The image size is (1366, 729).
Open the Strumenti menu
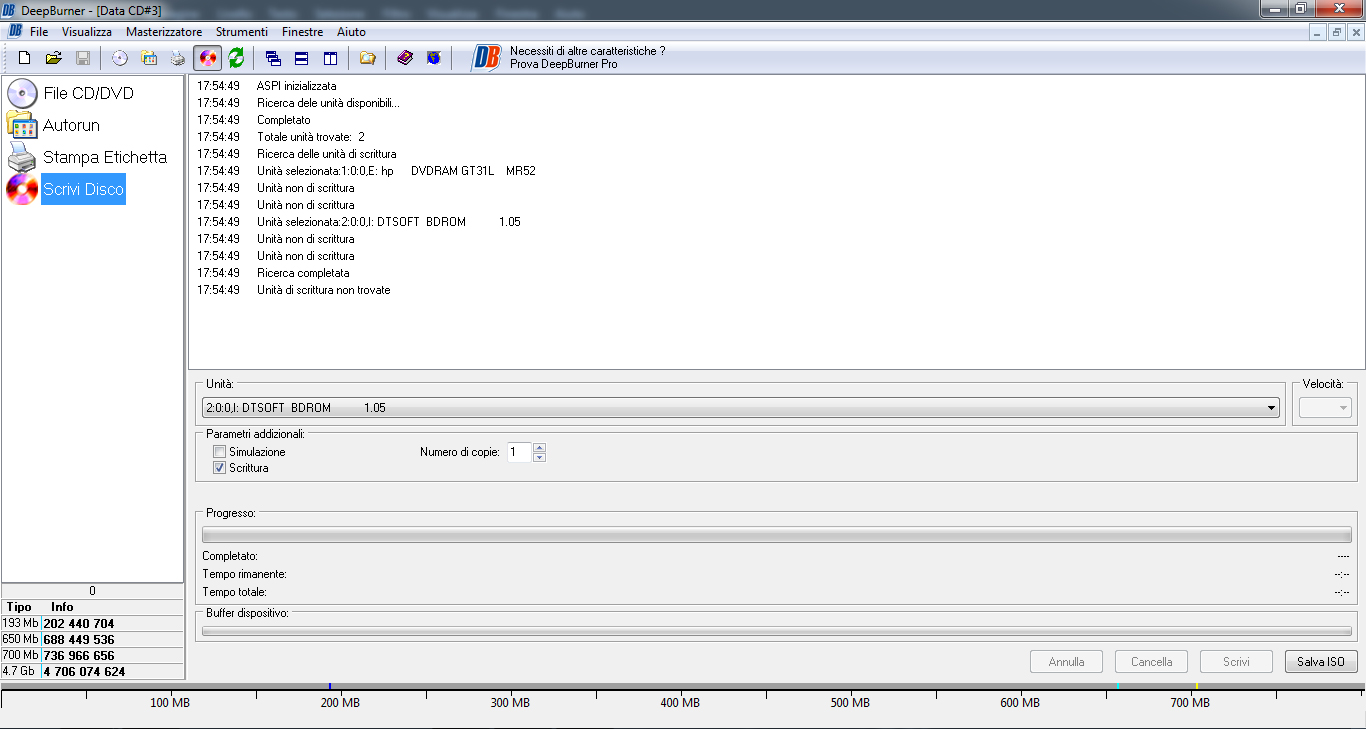[242, 32]
